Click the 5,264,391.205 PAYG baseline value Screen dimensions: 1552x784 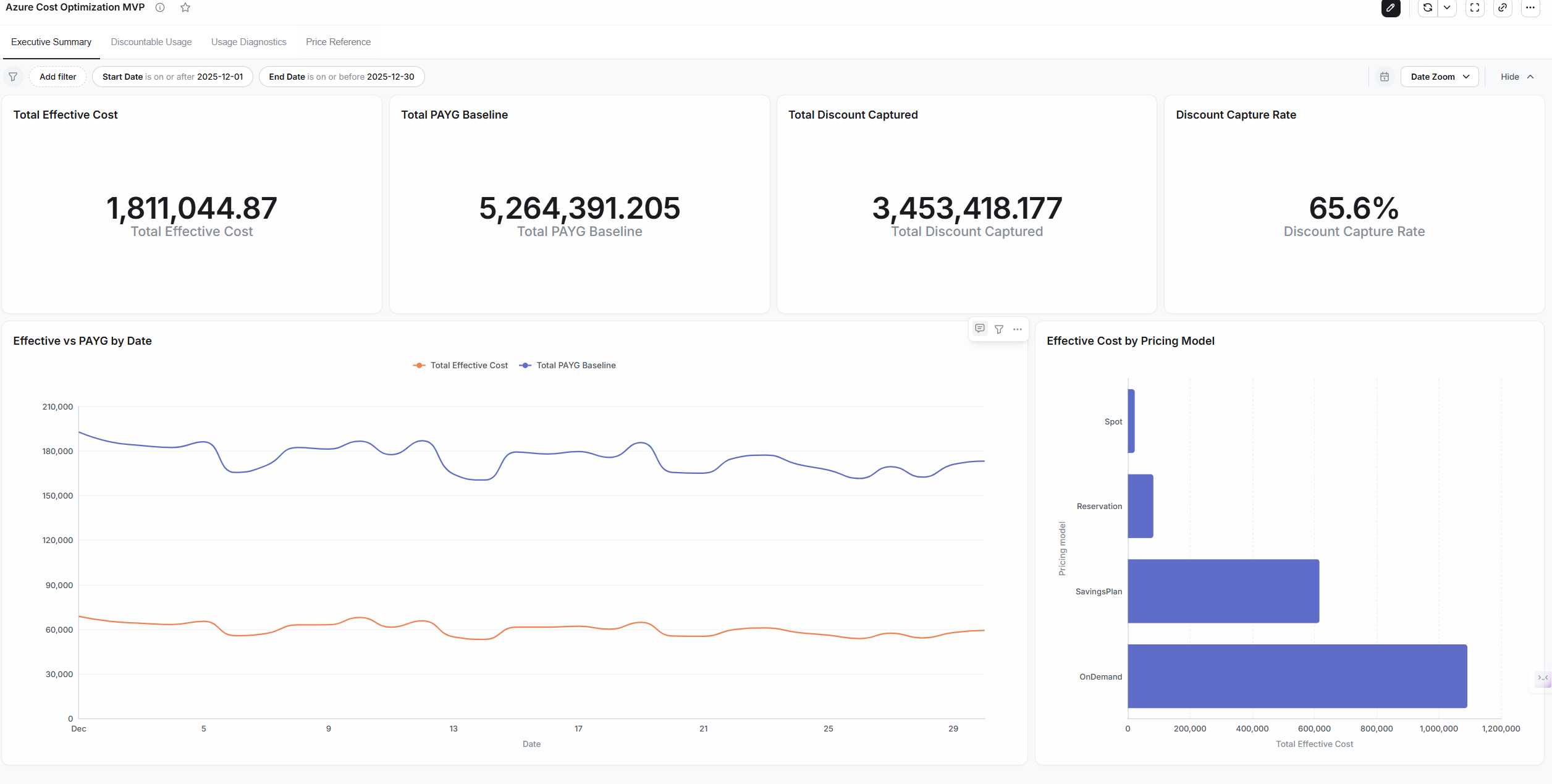[x=580, y=208]
